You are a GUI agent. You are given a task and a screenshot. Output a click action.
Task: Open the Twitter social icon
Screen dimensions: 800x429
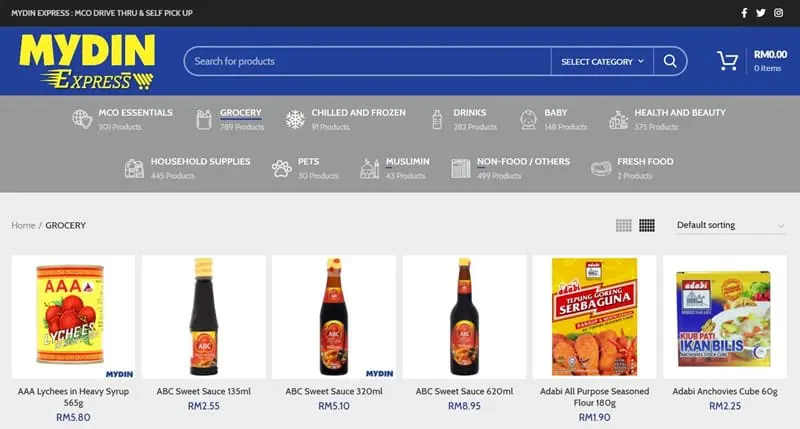pyautogui.click(x=761, y=13)
